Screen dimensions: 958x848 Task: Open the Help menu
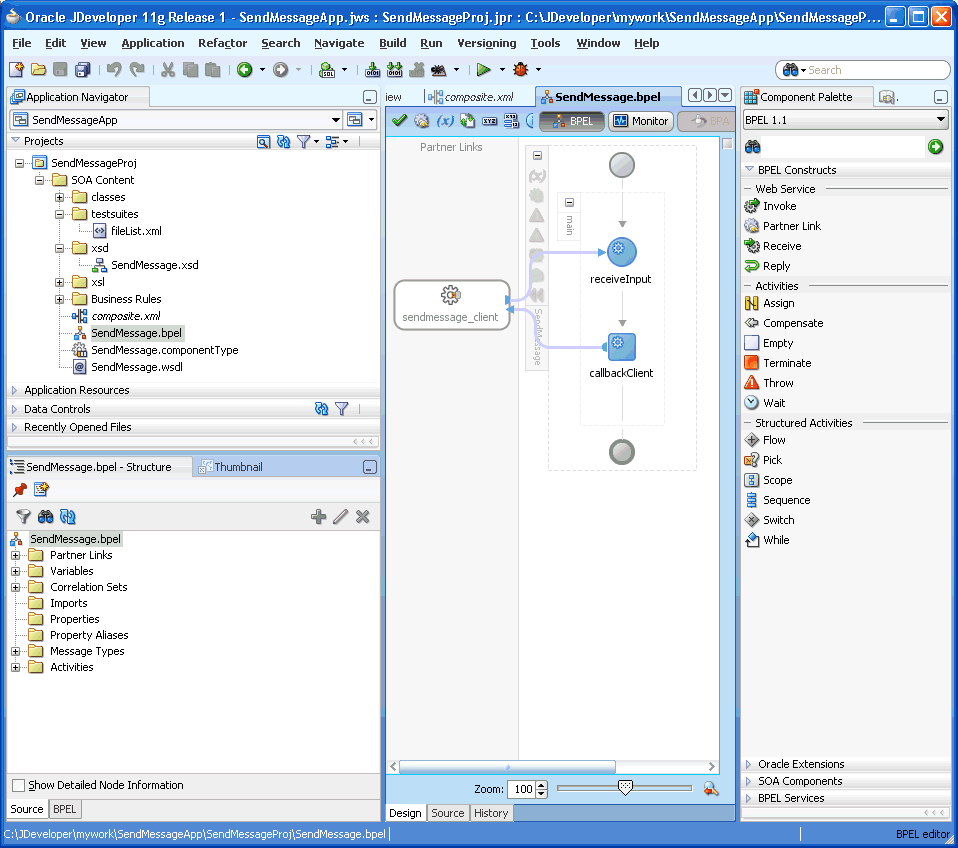pyautogui.click(x=646, y=43)
